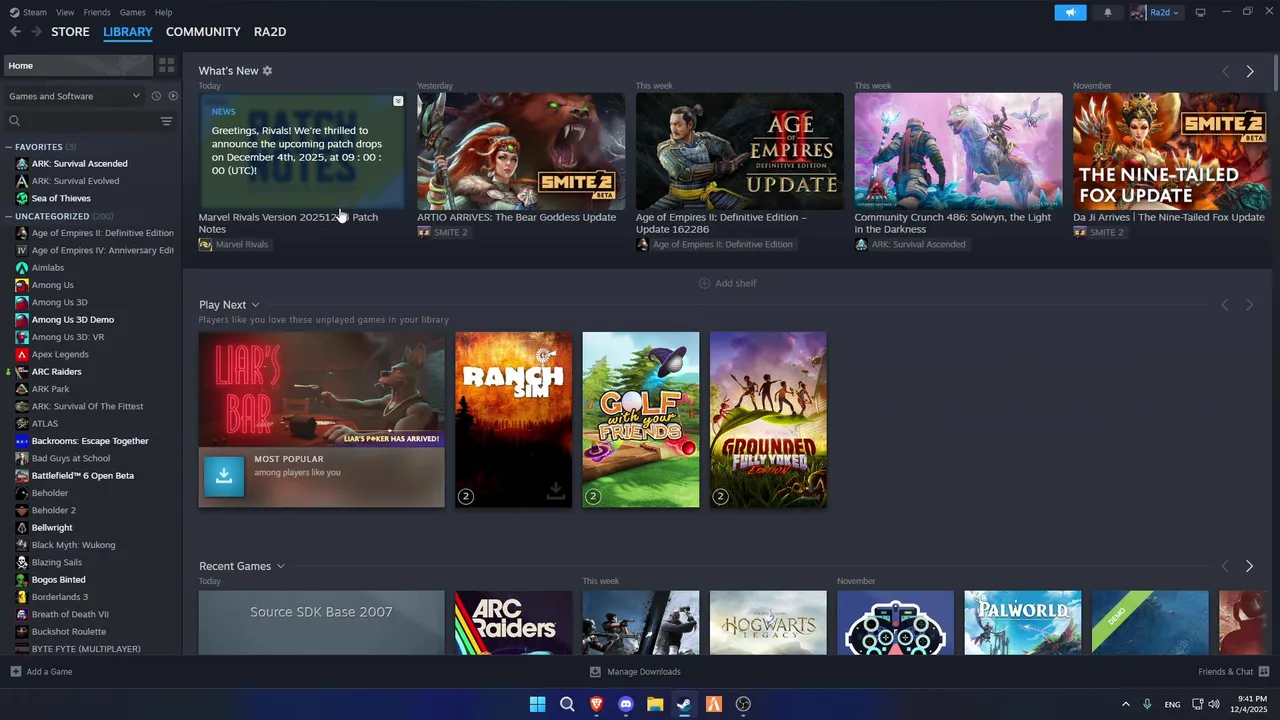Open the Games menu
Viewport: 1280px width, 720px height.
(x=133, y=12)
